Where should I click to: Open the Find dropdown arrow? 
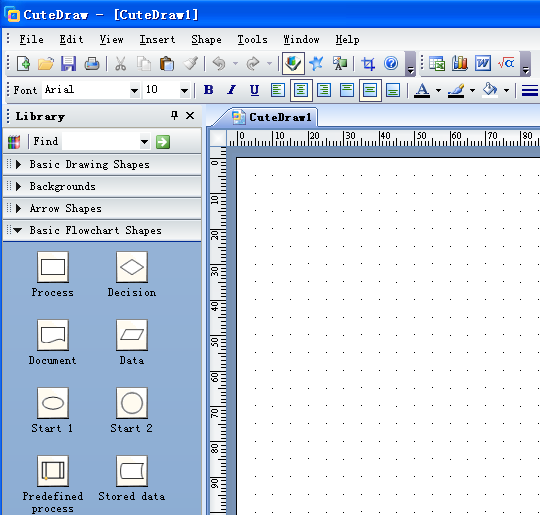(145, 142)
